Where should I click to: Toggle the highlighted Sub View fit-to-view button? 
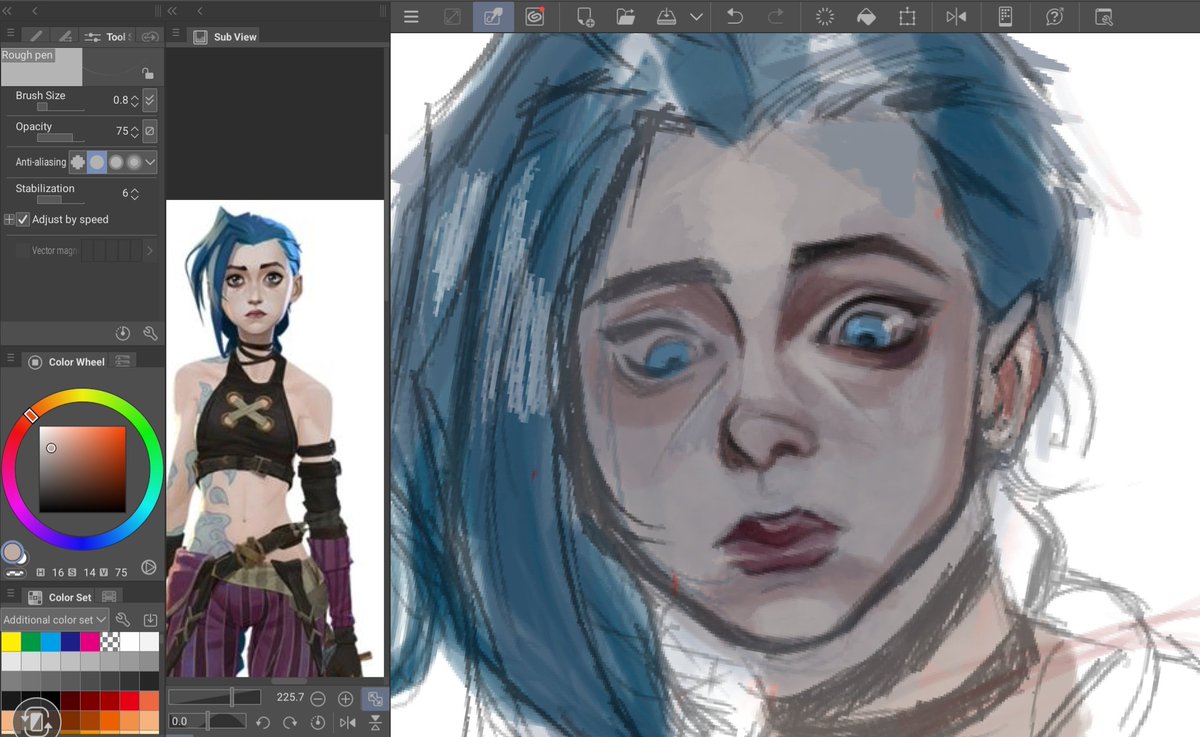pyautogui.click(x=375, y=698)
